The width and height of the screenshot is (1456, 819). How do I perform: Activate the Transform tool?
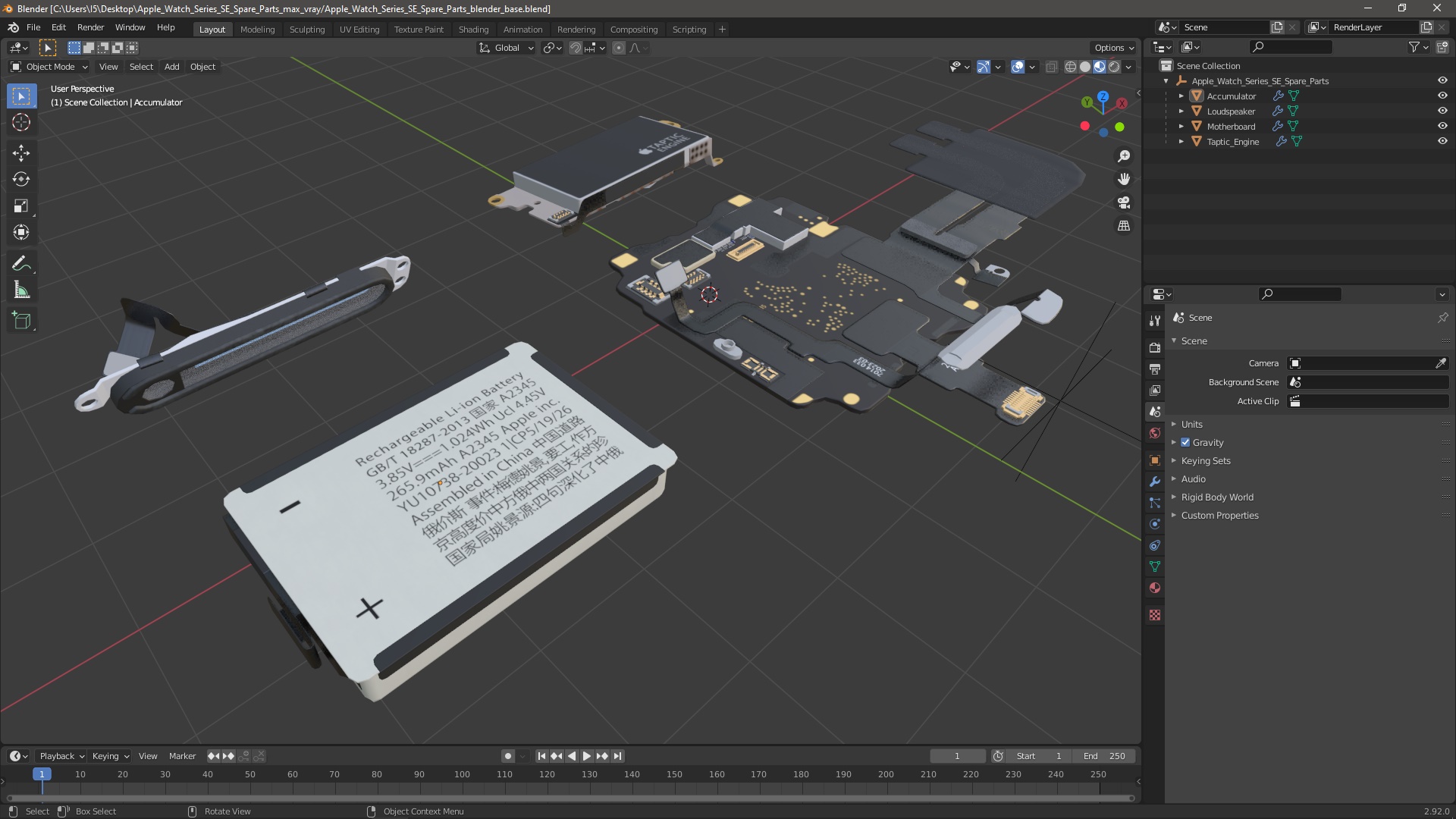pyautogui.click(x=21, y=232)
